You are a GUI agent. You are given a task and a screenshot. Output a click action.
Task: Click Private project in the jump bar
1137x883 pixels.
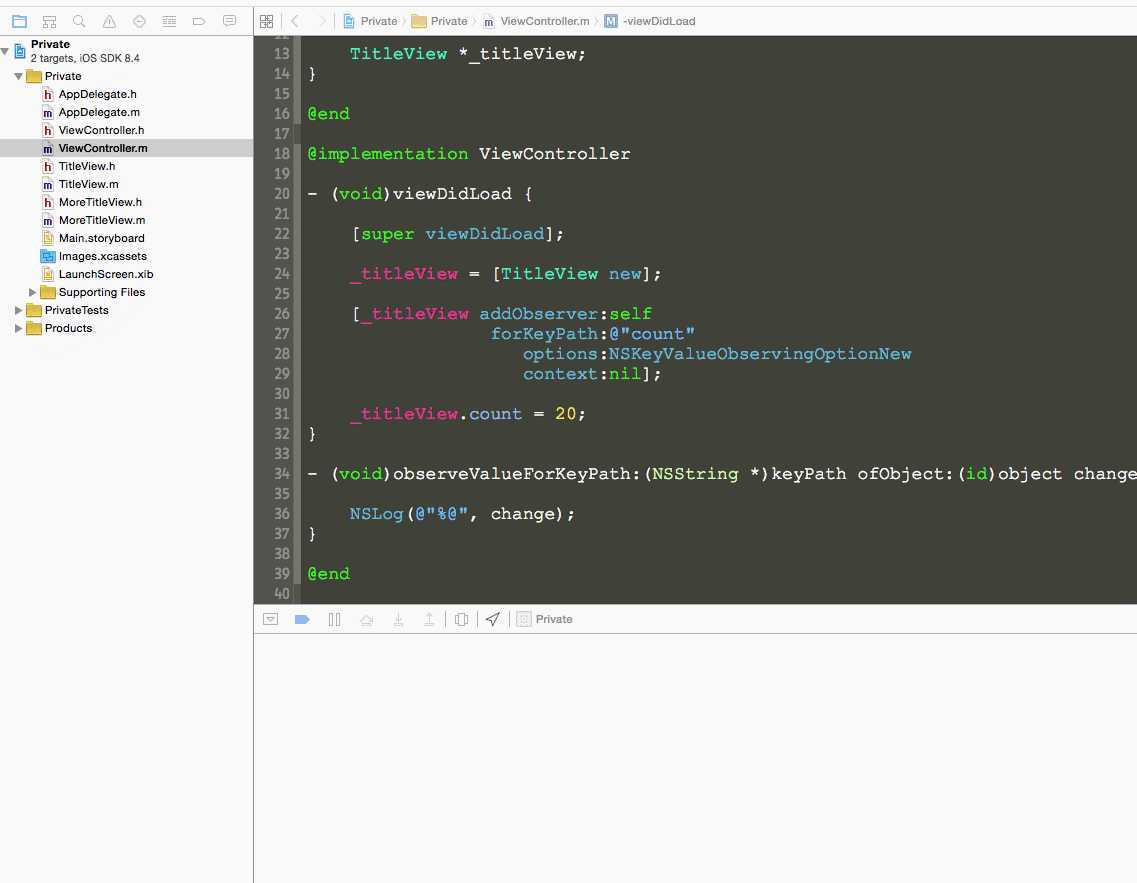[x=371, y=21]
